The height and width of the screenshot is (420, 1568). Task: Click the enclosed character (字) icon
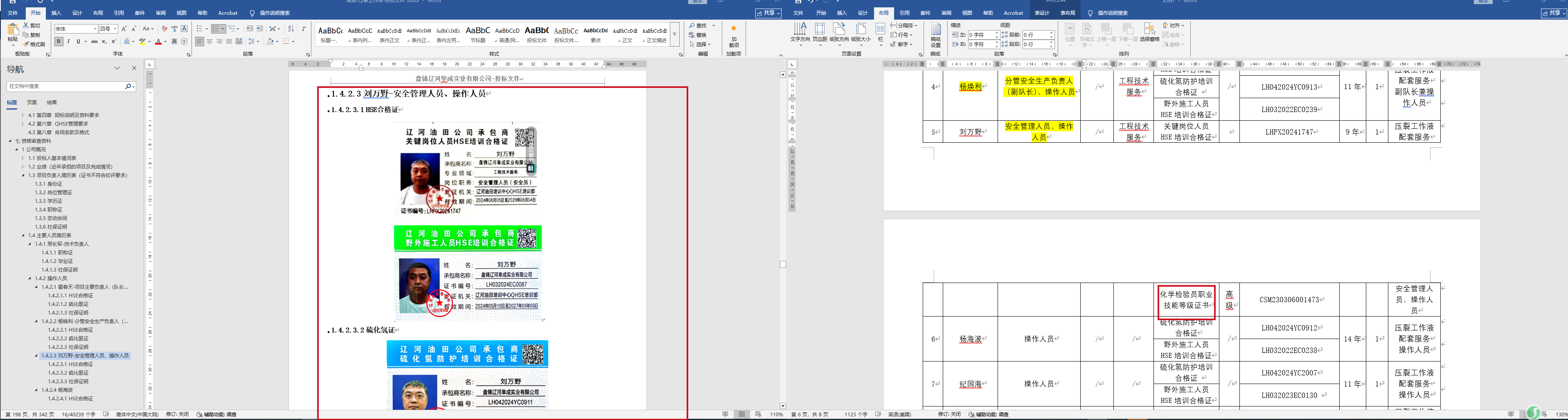pyautogui.click(x=184, y=41)
